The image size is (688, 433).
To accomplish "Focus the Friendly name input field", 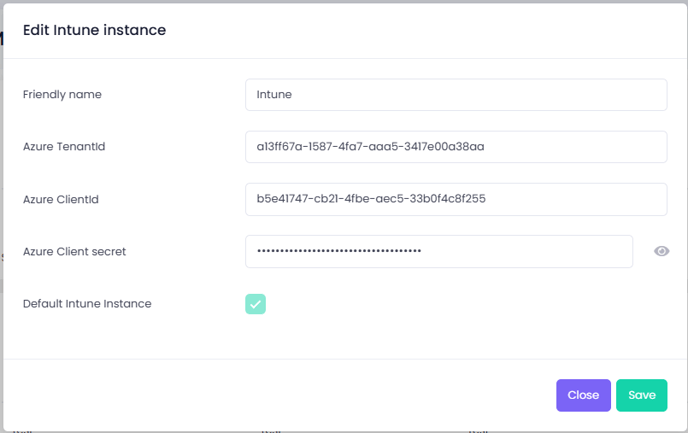I will (x=456, y=95).
